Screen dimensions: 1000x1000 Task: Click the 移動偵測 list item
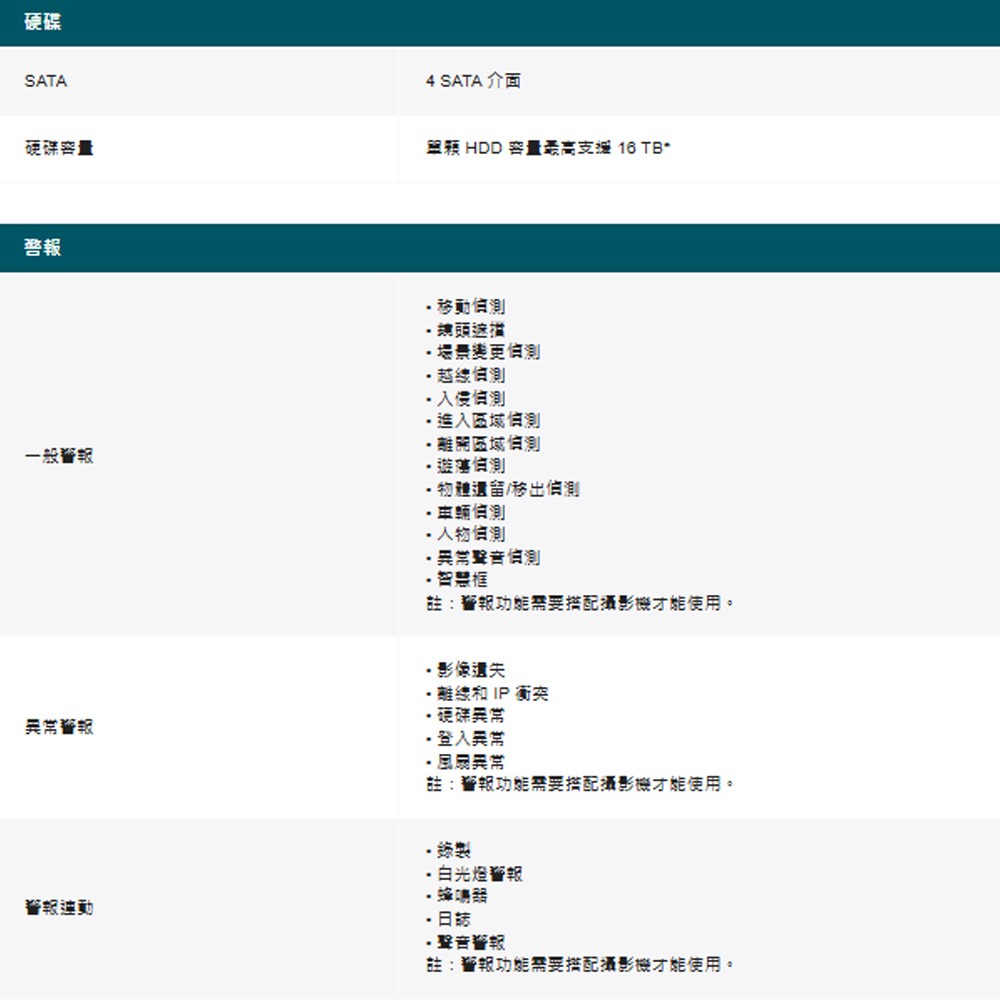click(470, 306)
